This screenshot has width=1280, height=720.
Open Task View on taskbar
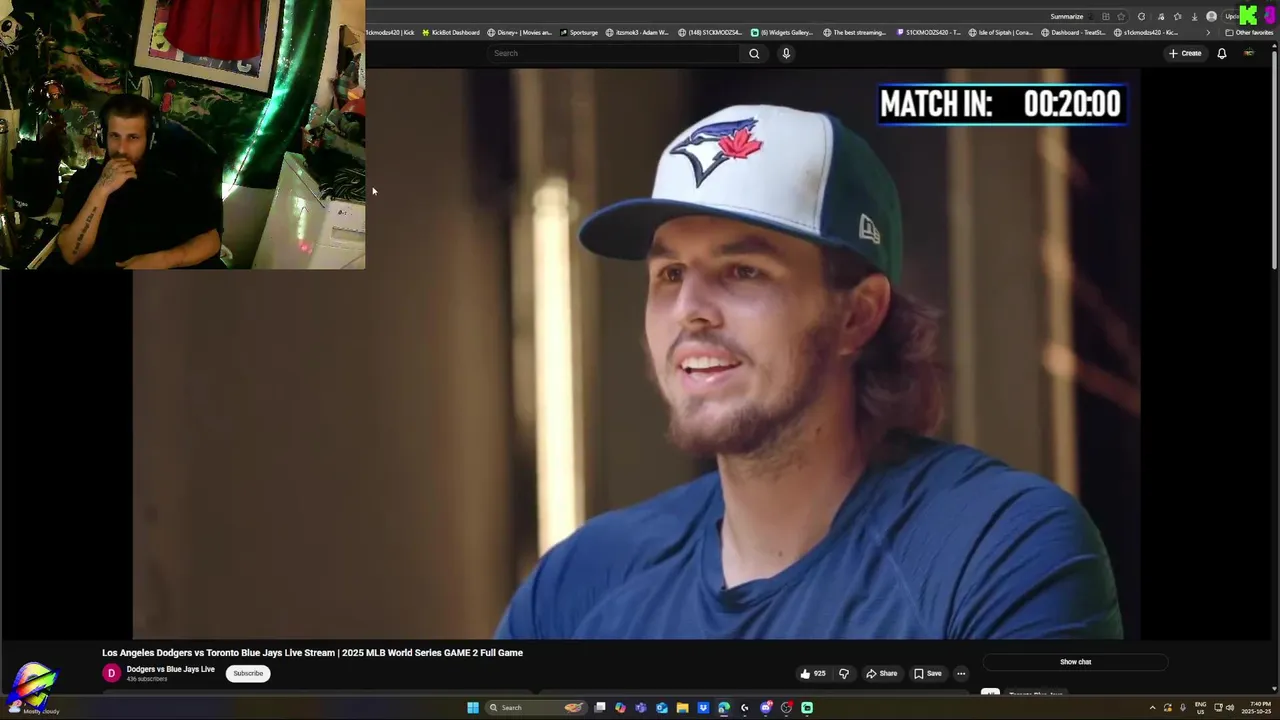(600, 707)
